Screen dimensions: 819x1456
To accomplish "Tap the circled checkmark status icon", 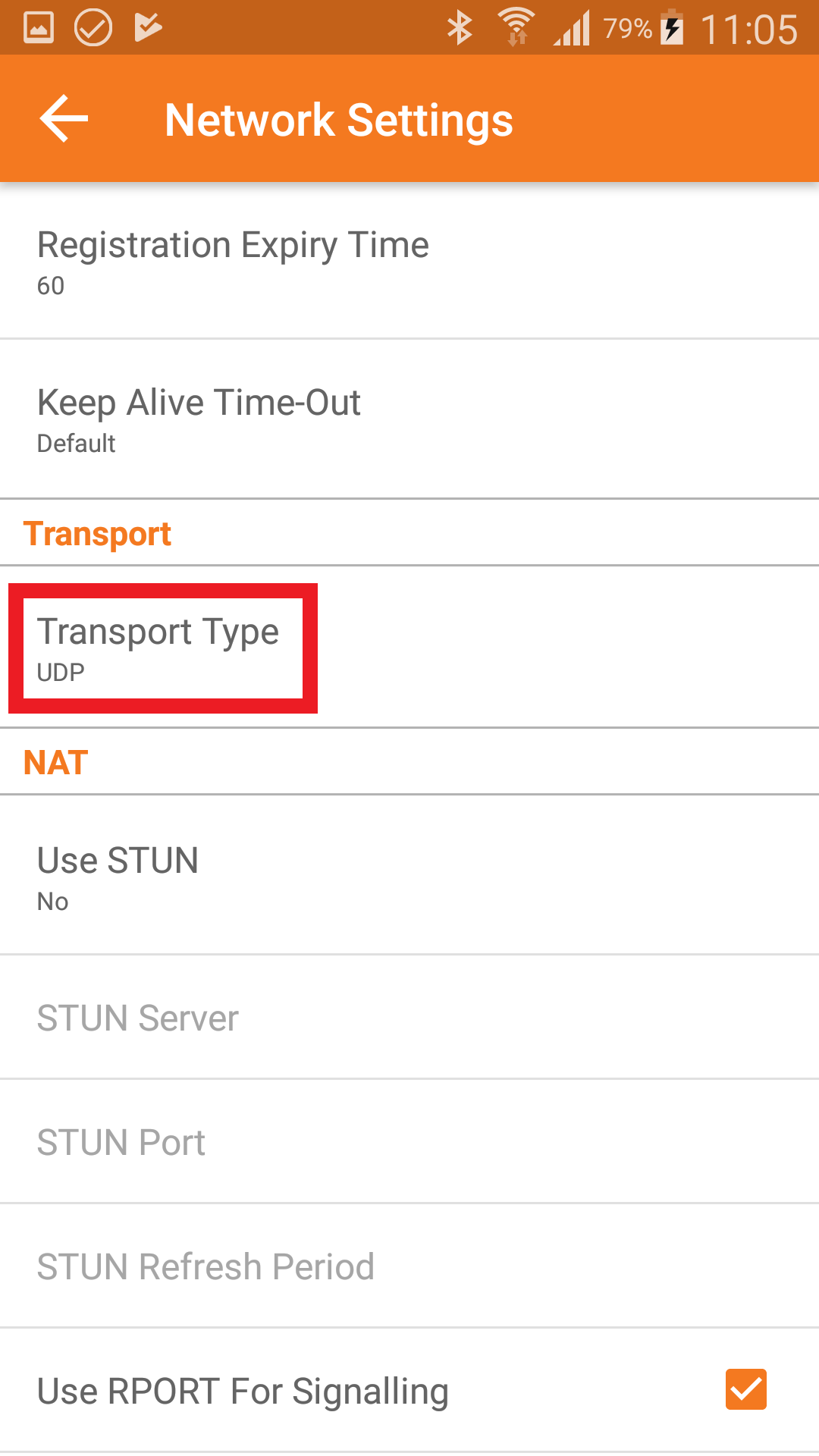I will coord(93,28).
